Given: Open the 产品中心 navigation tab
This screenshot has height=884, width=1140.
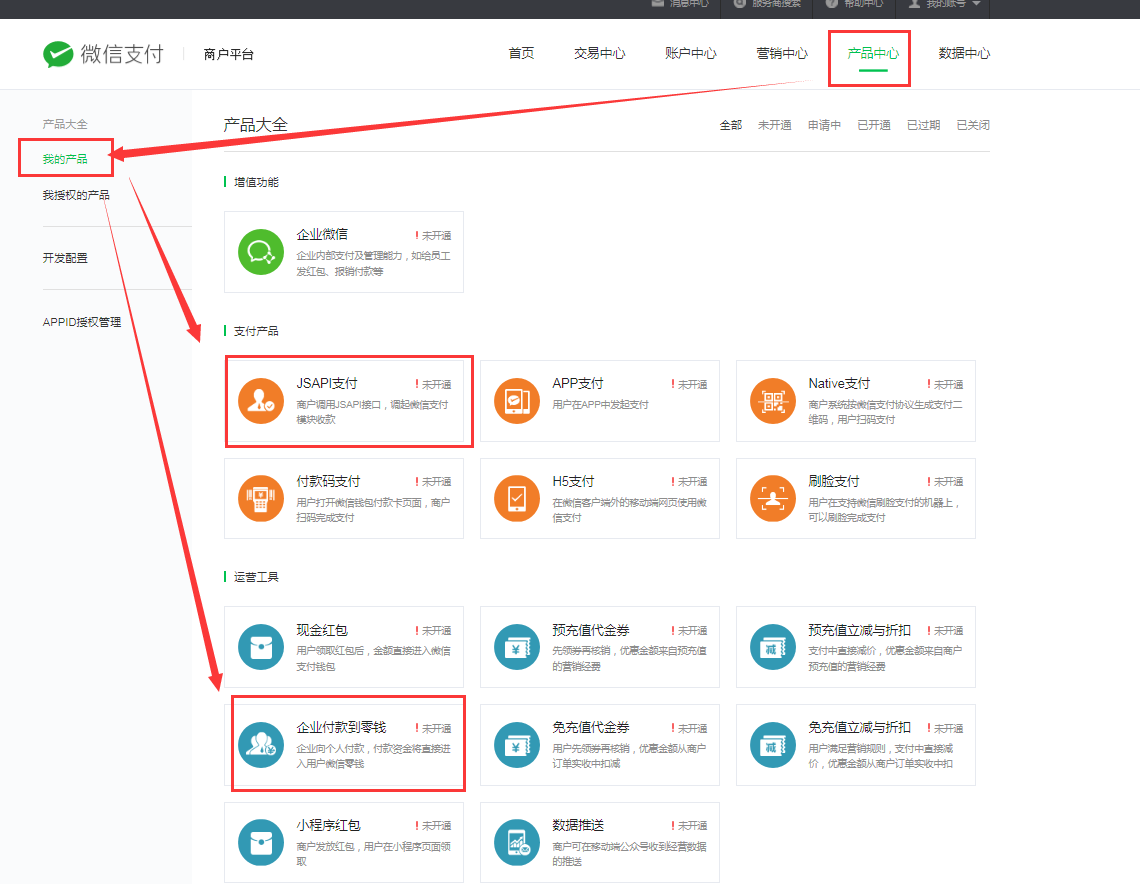Looking at the screenshot, I should pos(872,53).
